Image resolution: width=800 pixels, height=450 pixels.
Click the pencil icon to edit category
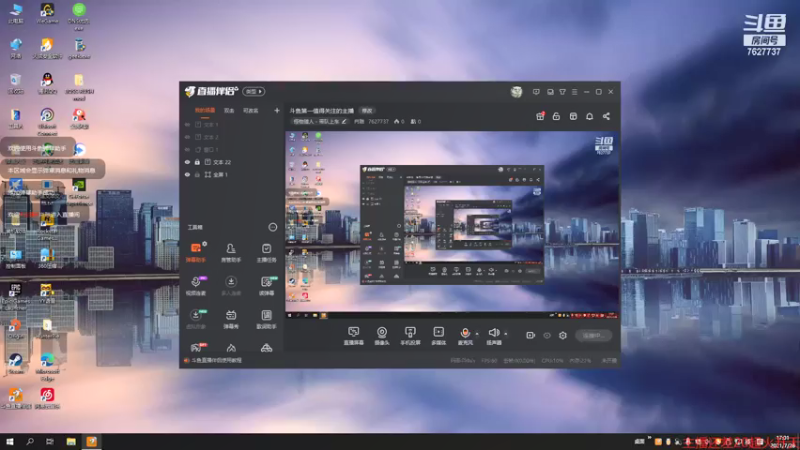344,121
